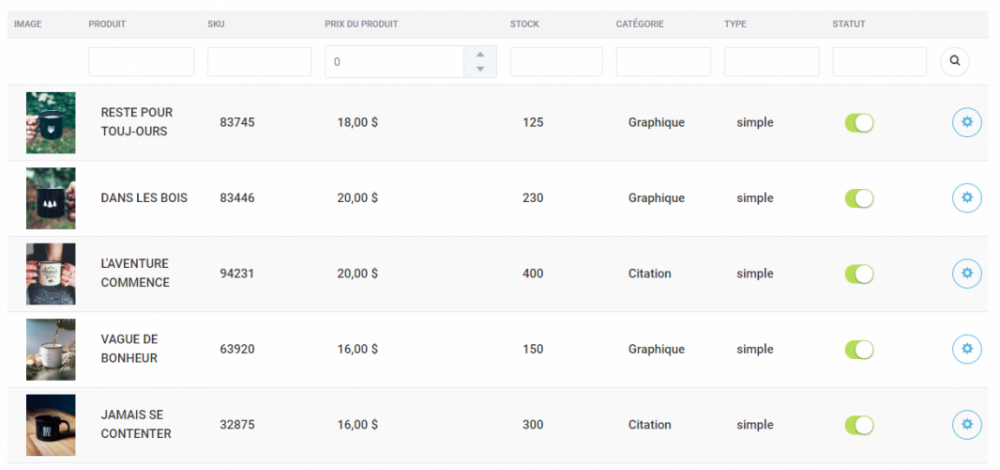
Task: Click price of DANS LES BOIS
Action: pos(358,198)
